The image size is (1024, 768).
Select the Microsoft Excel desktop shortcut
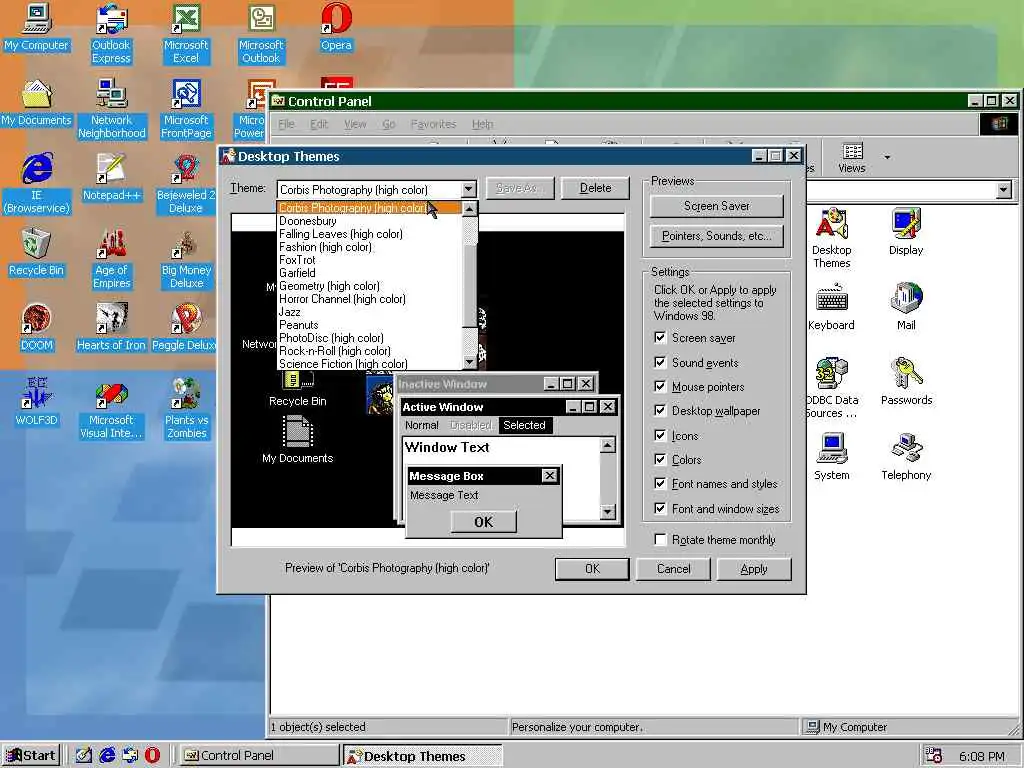pyautogui.click(x=186, y=34)
